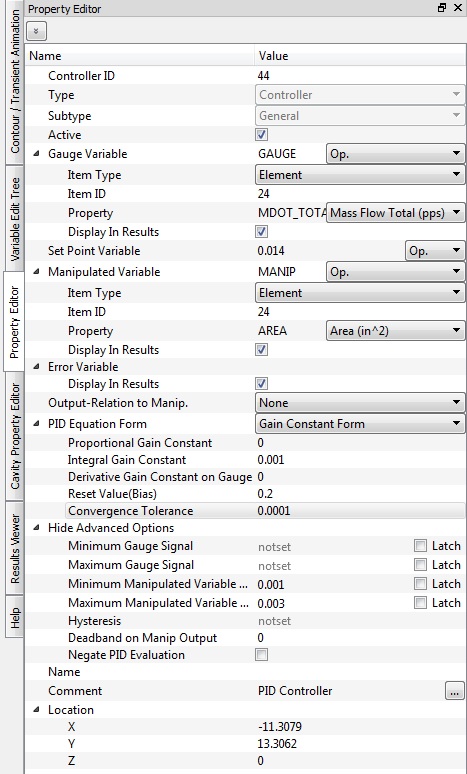Switch to Cavity Property Editor tab
Viewport: 467px width, 774px height.
pos(14,436)
